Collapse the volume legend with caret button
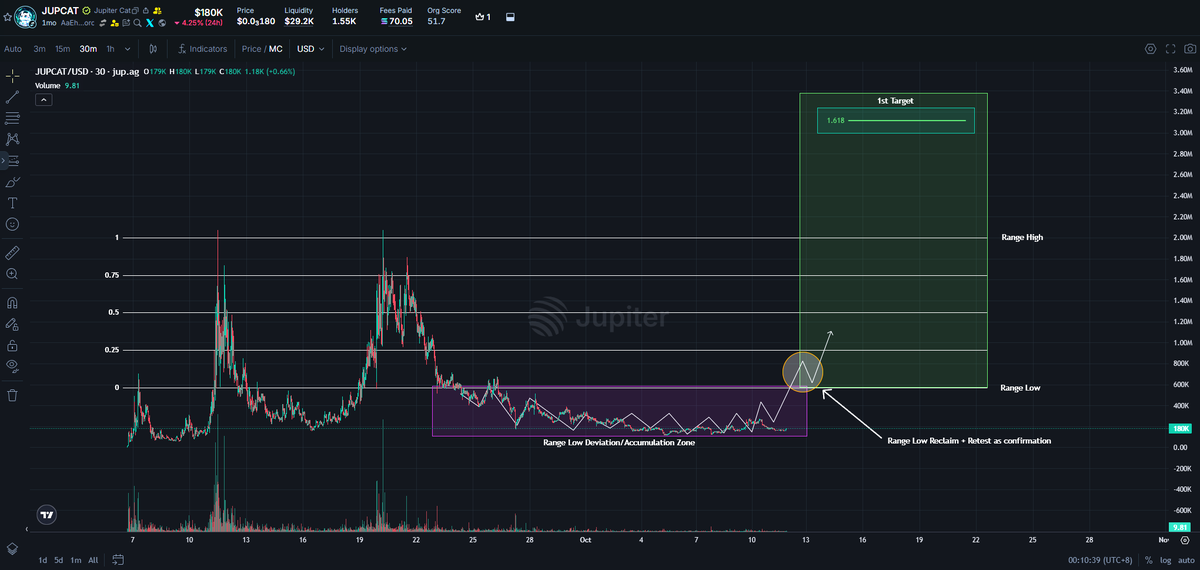This screenshot has height=570, width=1200. (43, 99)
